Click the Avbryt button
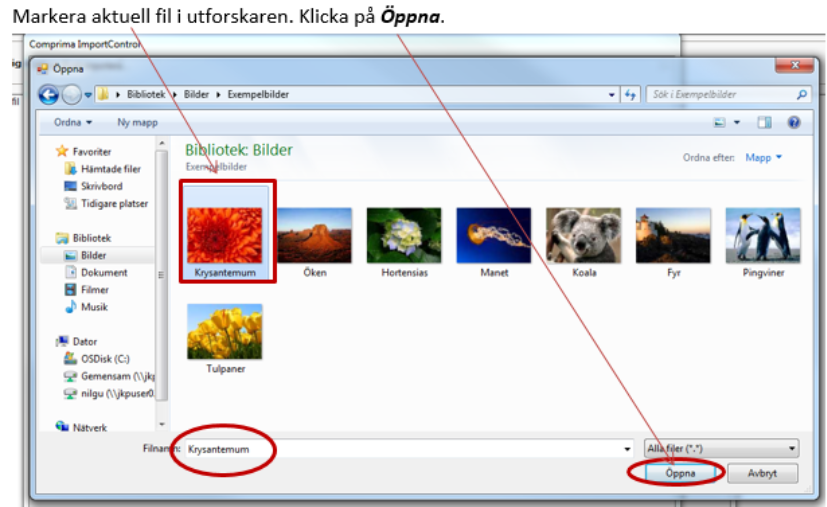Screen dimensions: 827x507 (762, 473)
